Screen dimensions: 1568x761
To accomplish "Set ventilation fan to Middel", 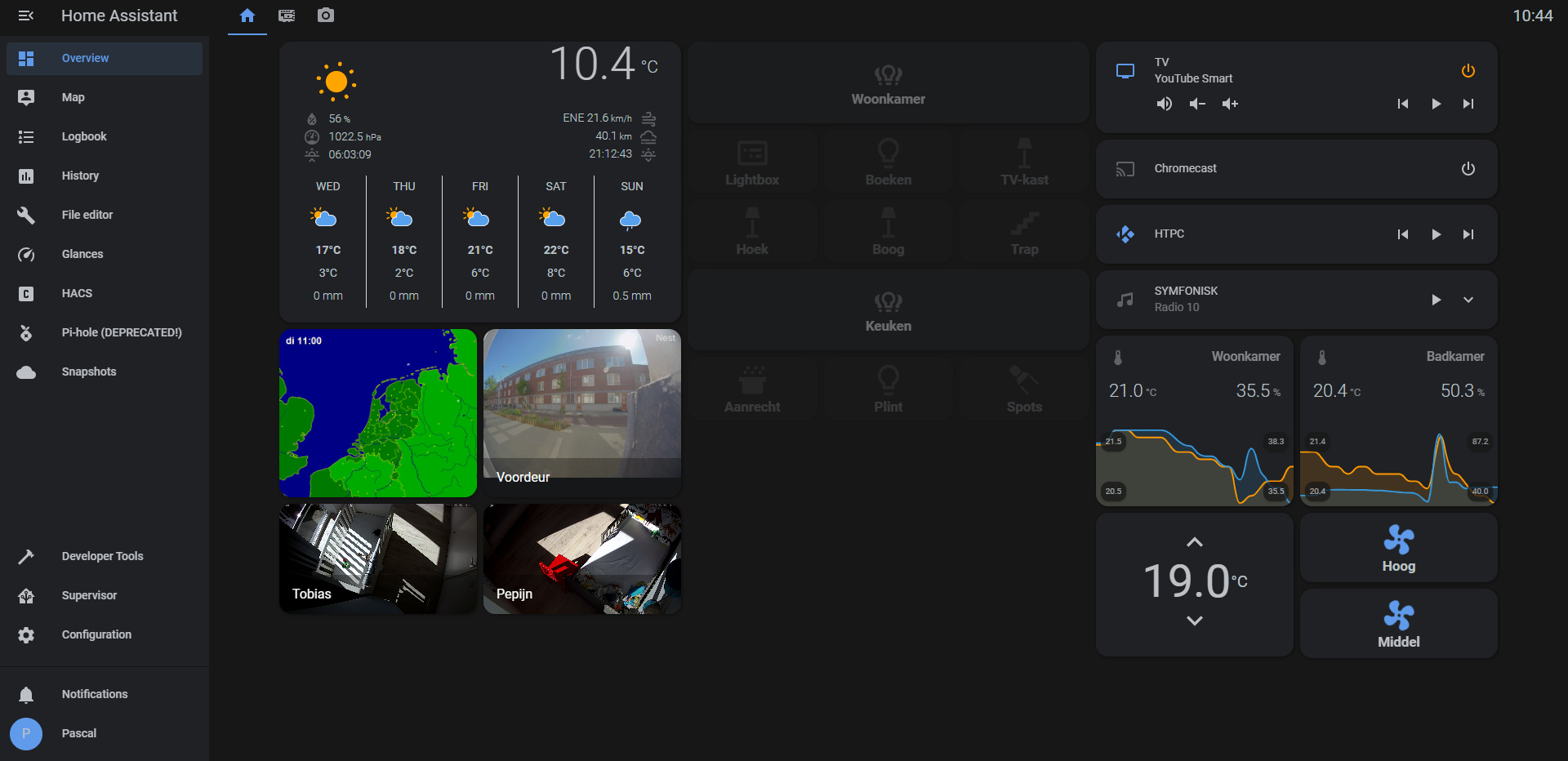I will click(1399, 624).
